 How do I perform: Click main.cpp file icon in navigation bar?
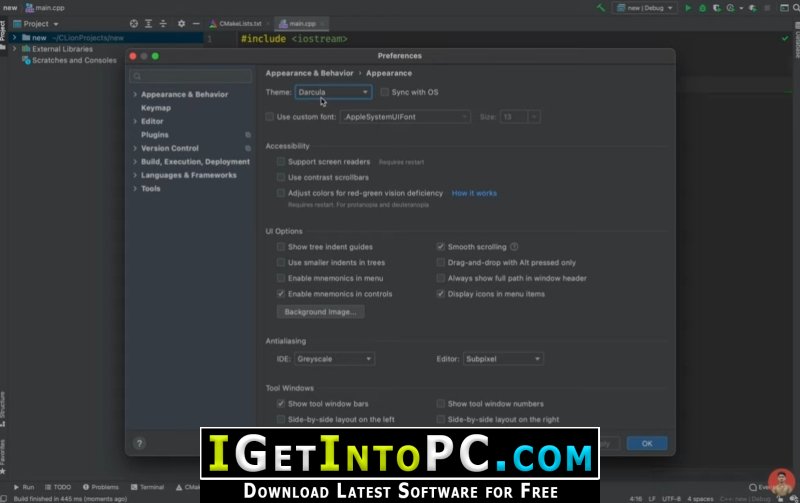pyautogui.click(x=30, y=8)
